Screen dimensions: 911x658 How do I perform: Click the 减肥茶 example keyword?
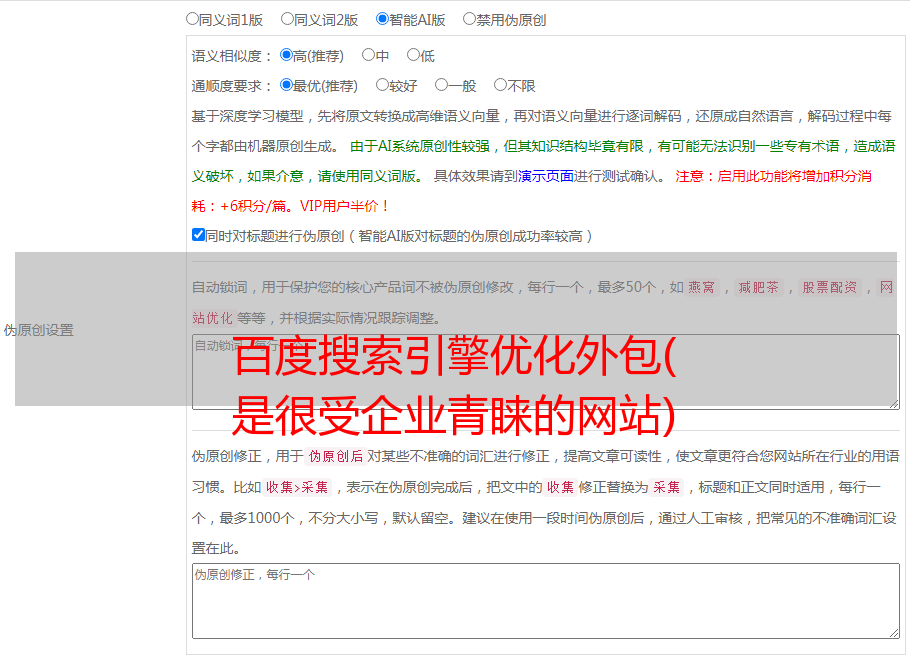click(759, 287)
